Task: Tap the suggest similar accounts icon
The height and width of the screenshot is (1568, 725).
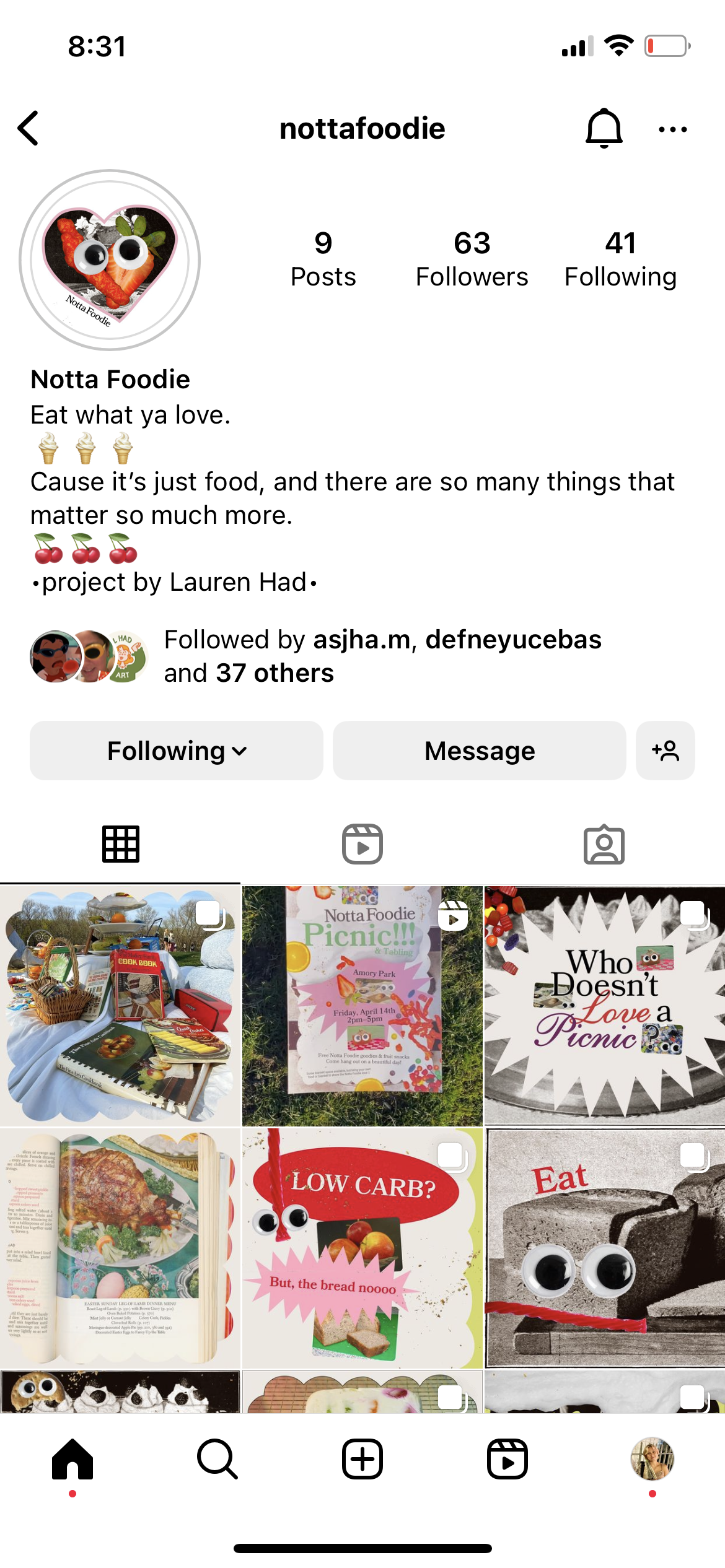Action: point(666,751)
